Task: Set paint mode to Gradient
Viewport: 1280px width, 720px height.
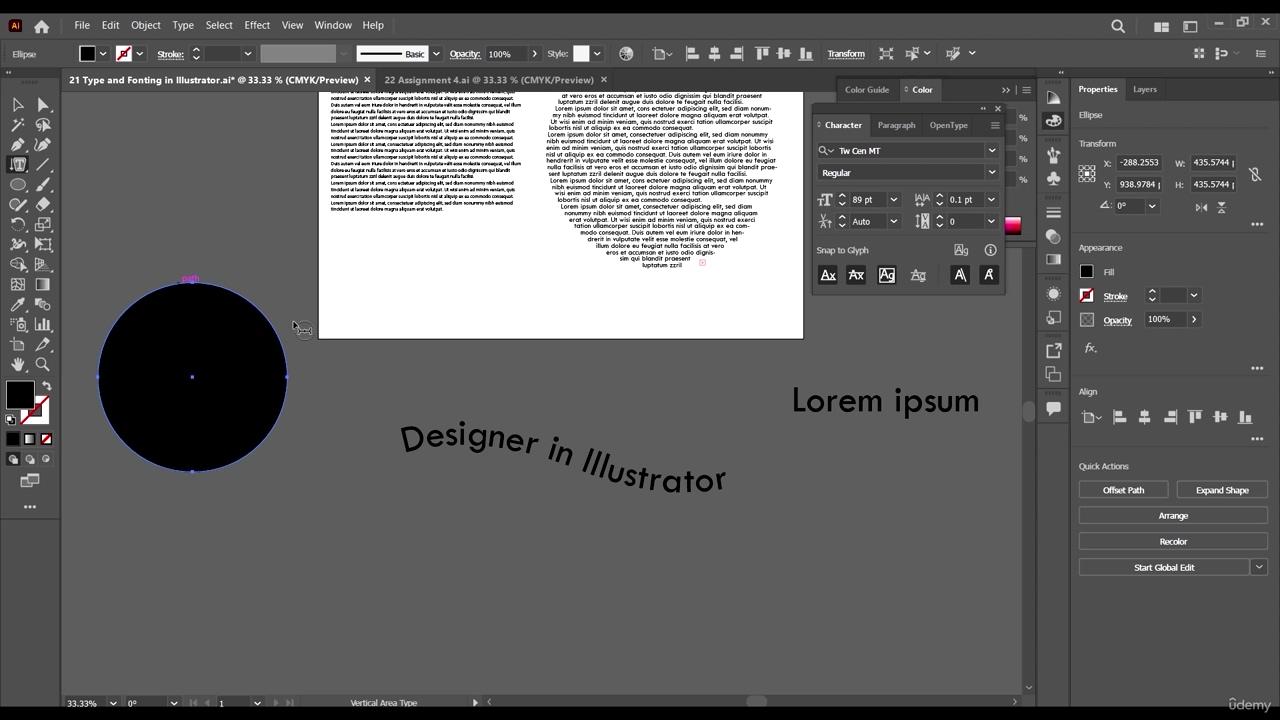Action: [30, 439]
